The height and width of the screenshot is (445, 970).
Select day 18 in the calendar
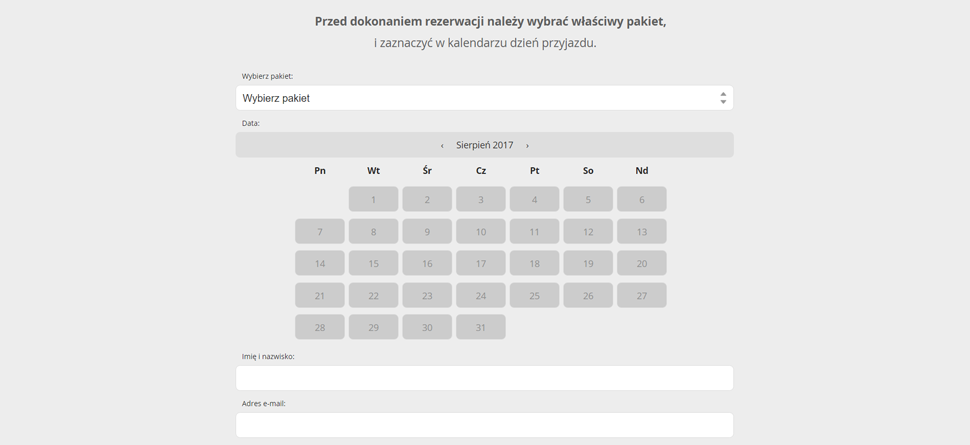point(534,263)
